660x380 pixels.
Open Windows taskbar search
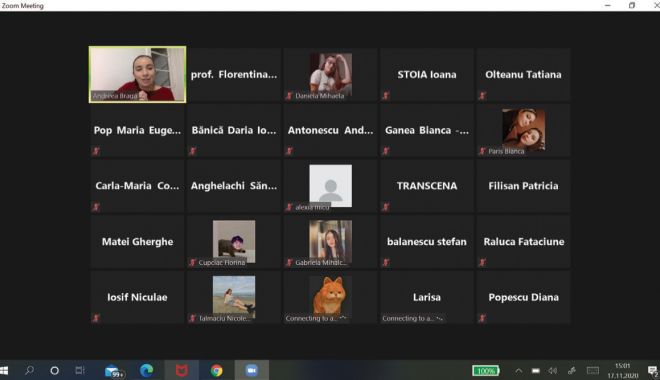(x=29, y=370)
